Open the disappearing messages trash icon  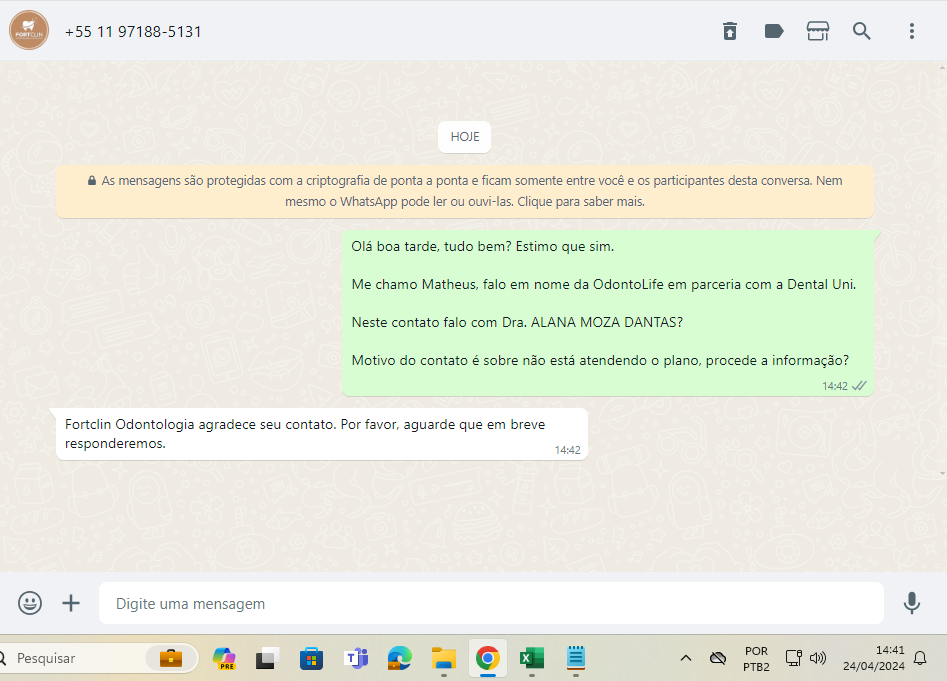coord(730,31)
